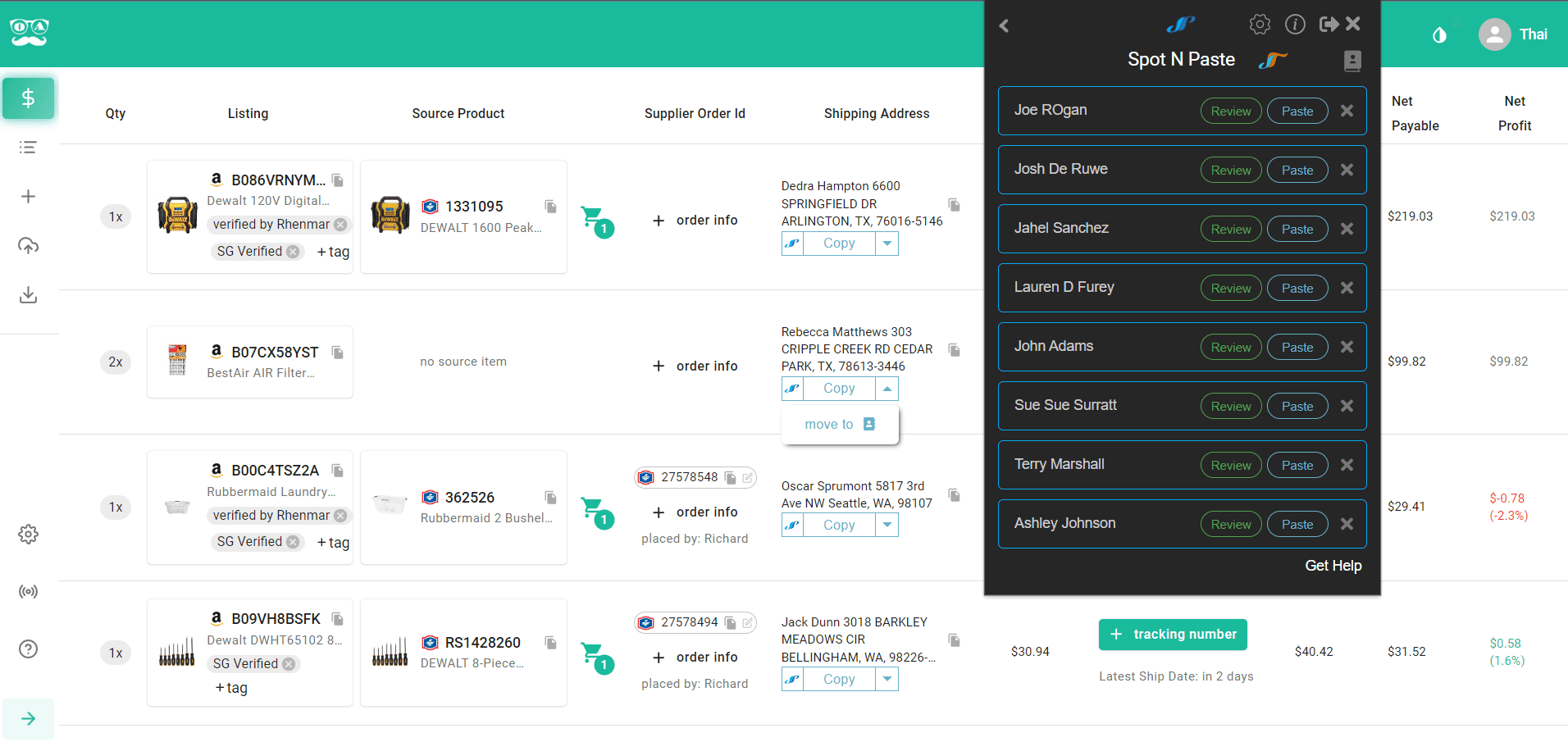Remove verified by Rhenmar tag on Dewalt listing
The image size is (1568, 742).
pyautogui.click(x=340, y=225)
